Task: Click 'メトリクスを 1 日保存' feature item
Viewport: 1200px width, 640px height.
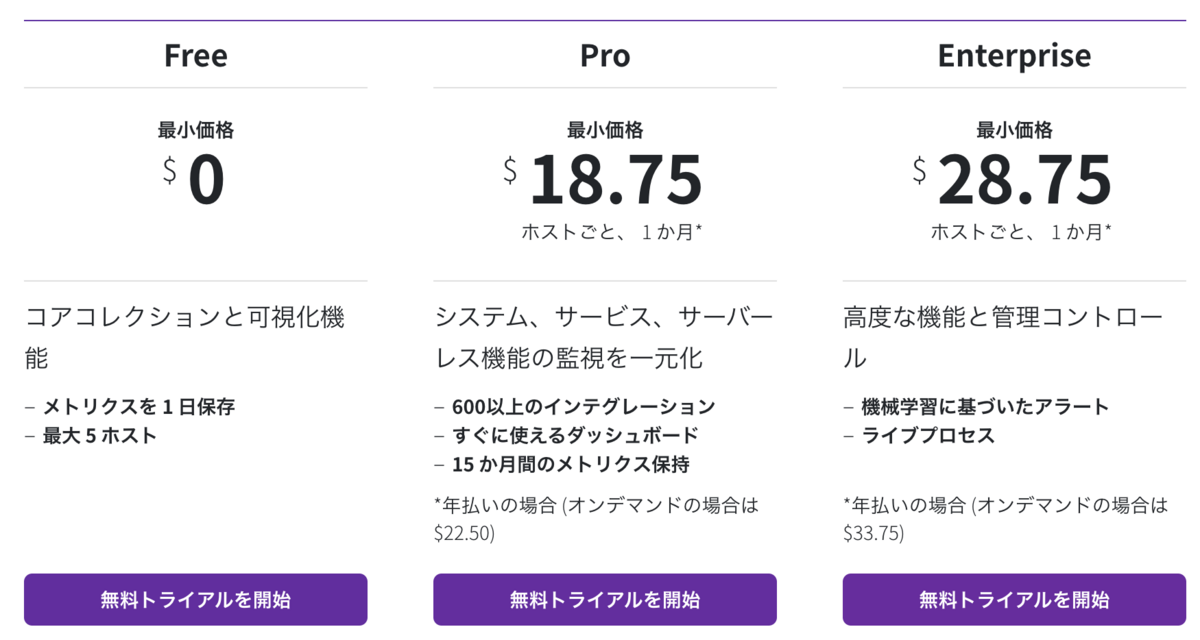Action: 130,407
